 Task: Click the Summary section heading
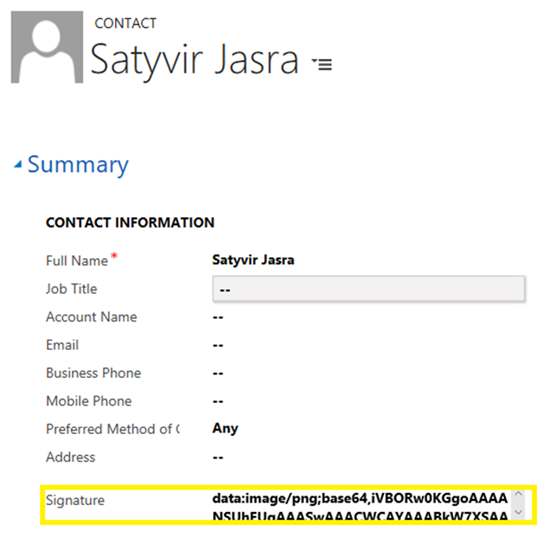point(78,165)
